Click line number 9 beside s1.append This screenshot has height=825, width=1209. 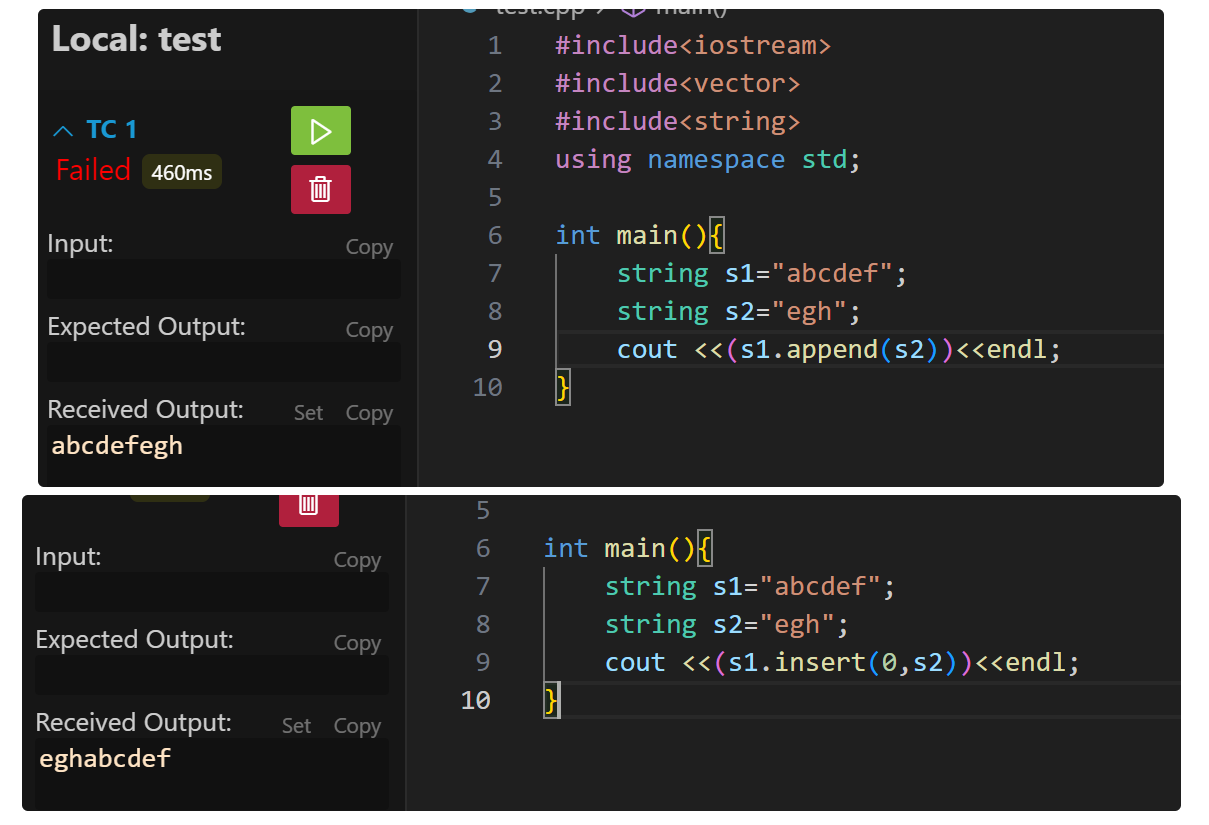[x=495, y=349]
